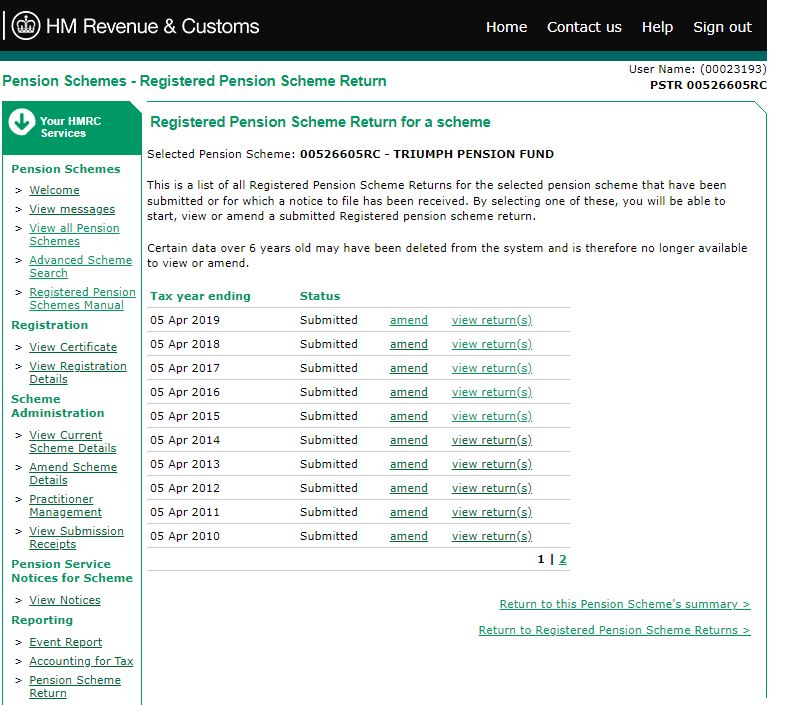The image size is (791, 705).
Task: Click the current page number 1
Action: tap(541, 559)
